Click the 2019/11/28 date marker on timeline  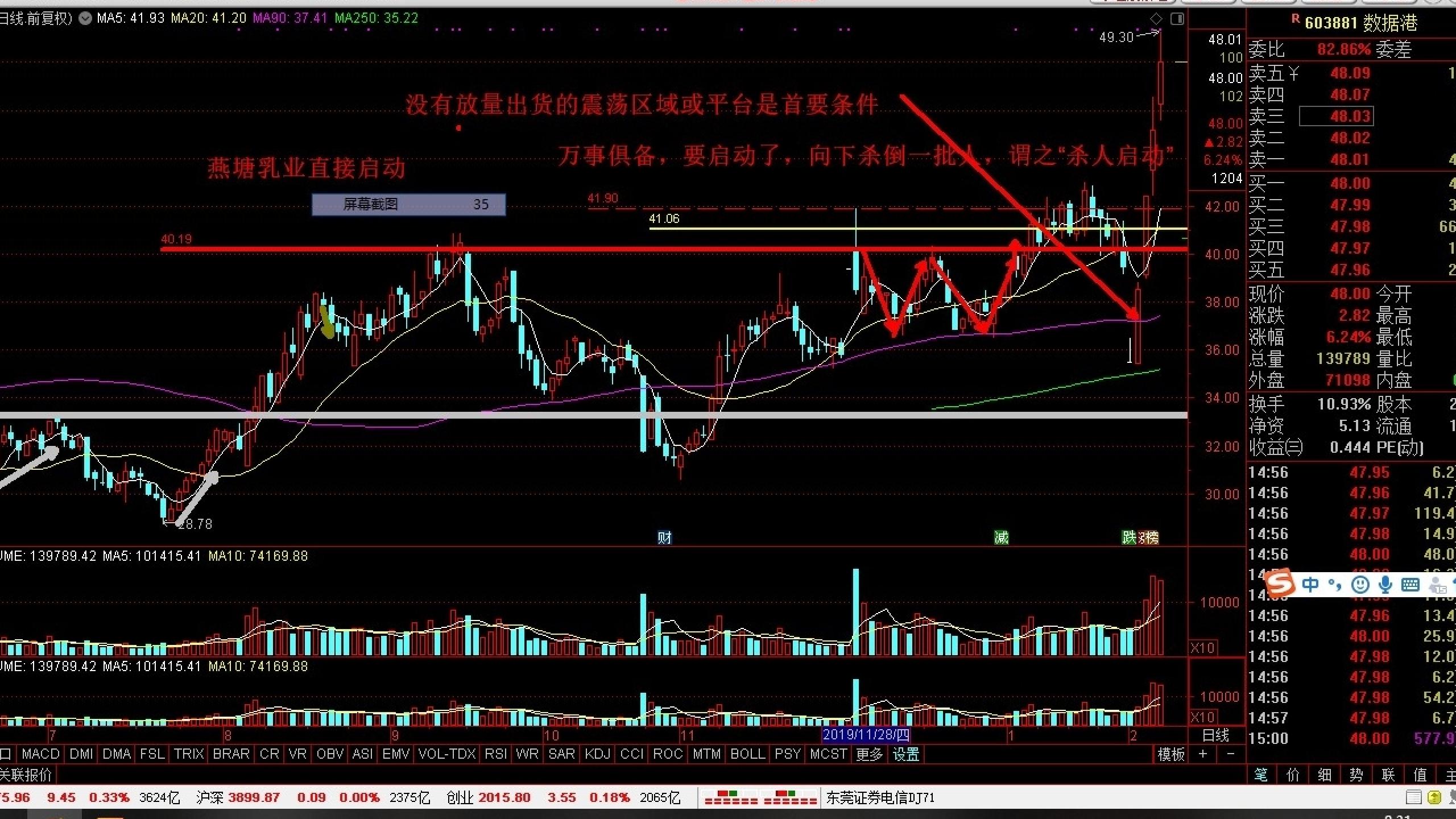coord(866,735)
